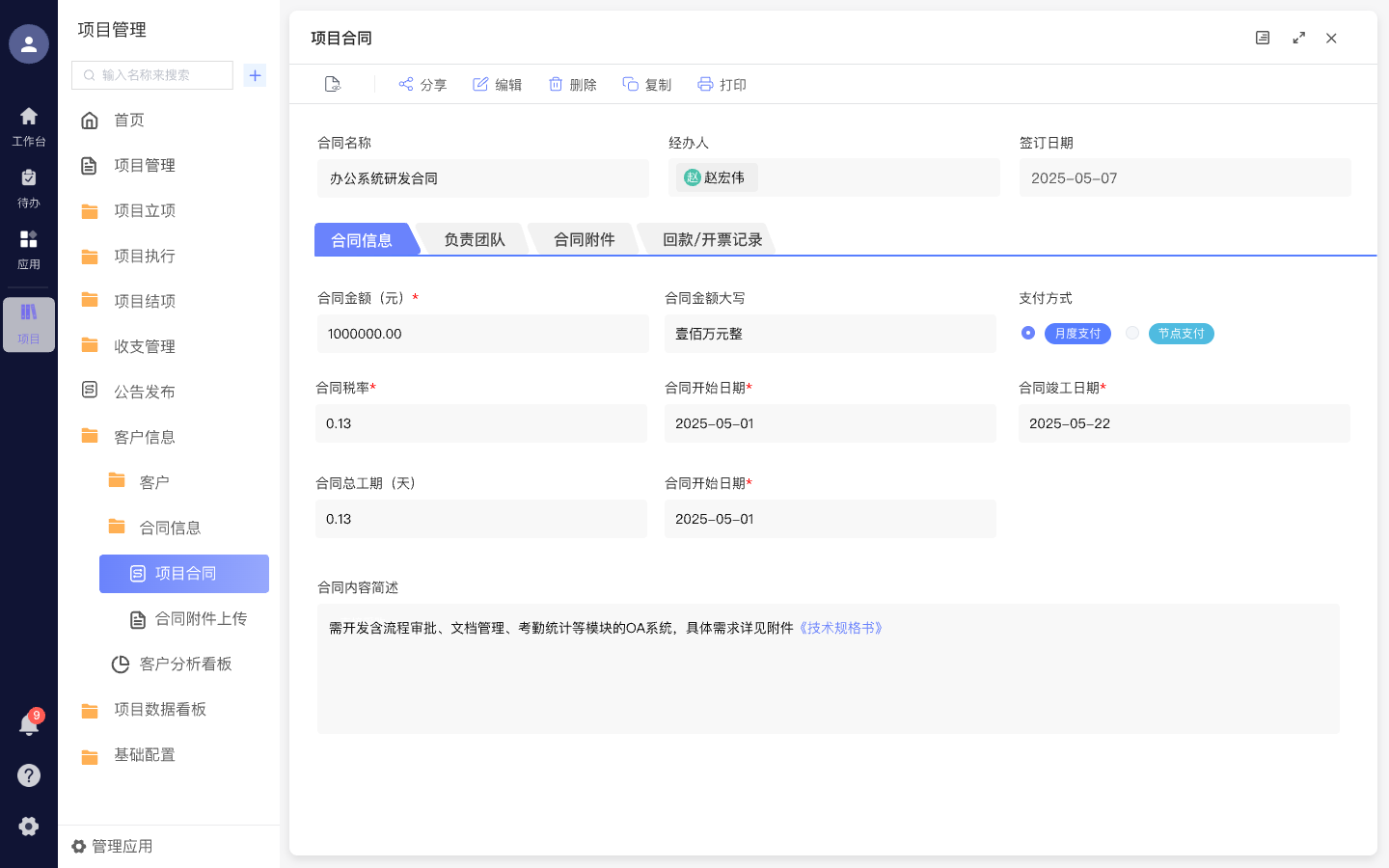Click the name search input field
Screen dimensions: 1389x868
[151, 74]
